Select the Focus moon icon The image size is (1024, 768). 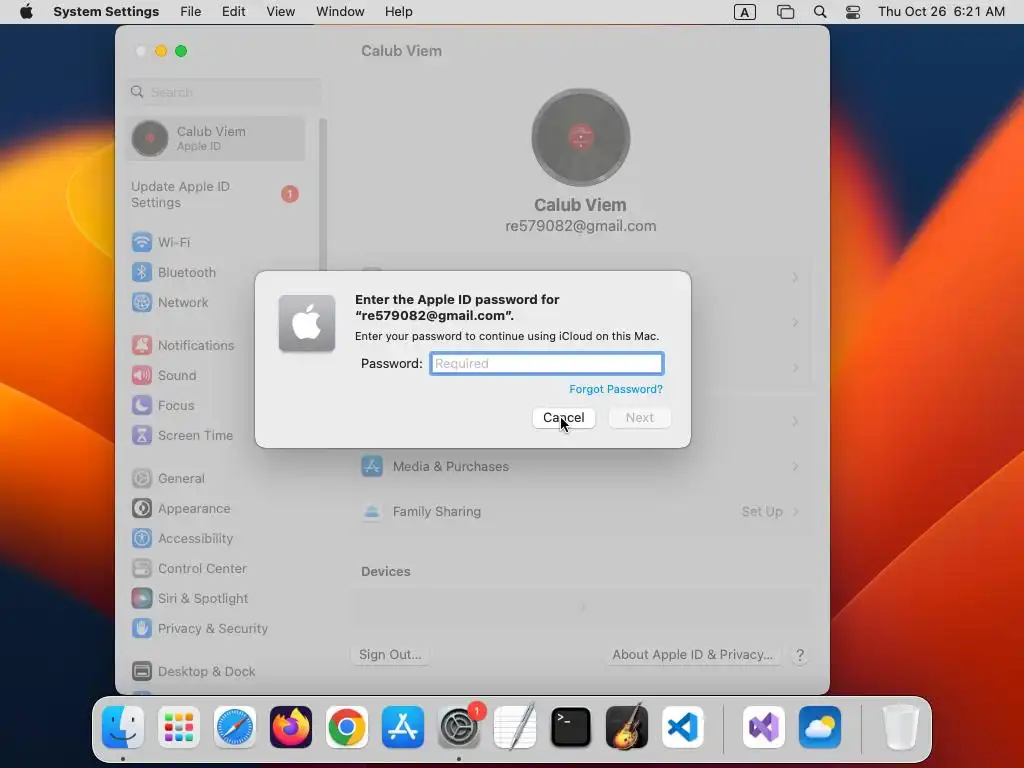click(142, 405)
